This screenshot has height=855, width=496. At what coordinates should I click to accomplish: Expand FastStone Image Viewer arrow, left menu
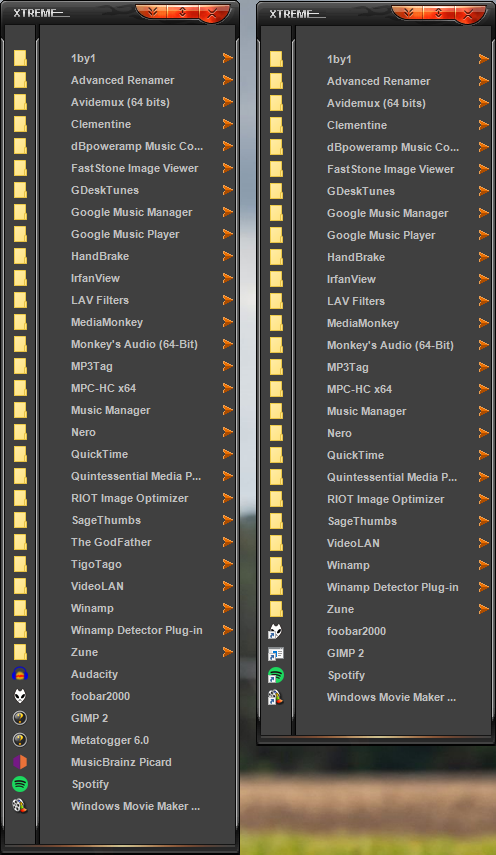point(228,168)
